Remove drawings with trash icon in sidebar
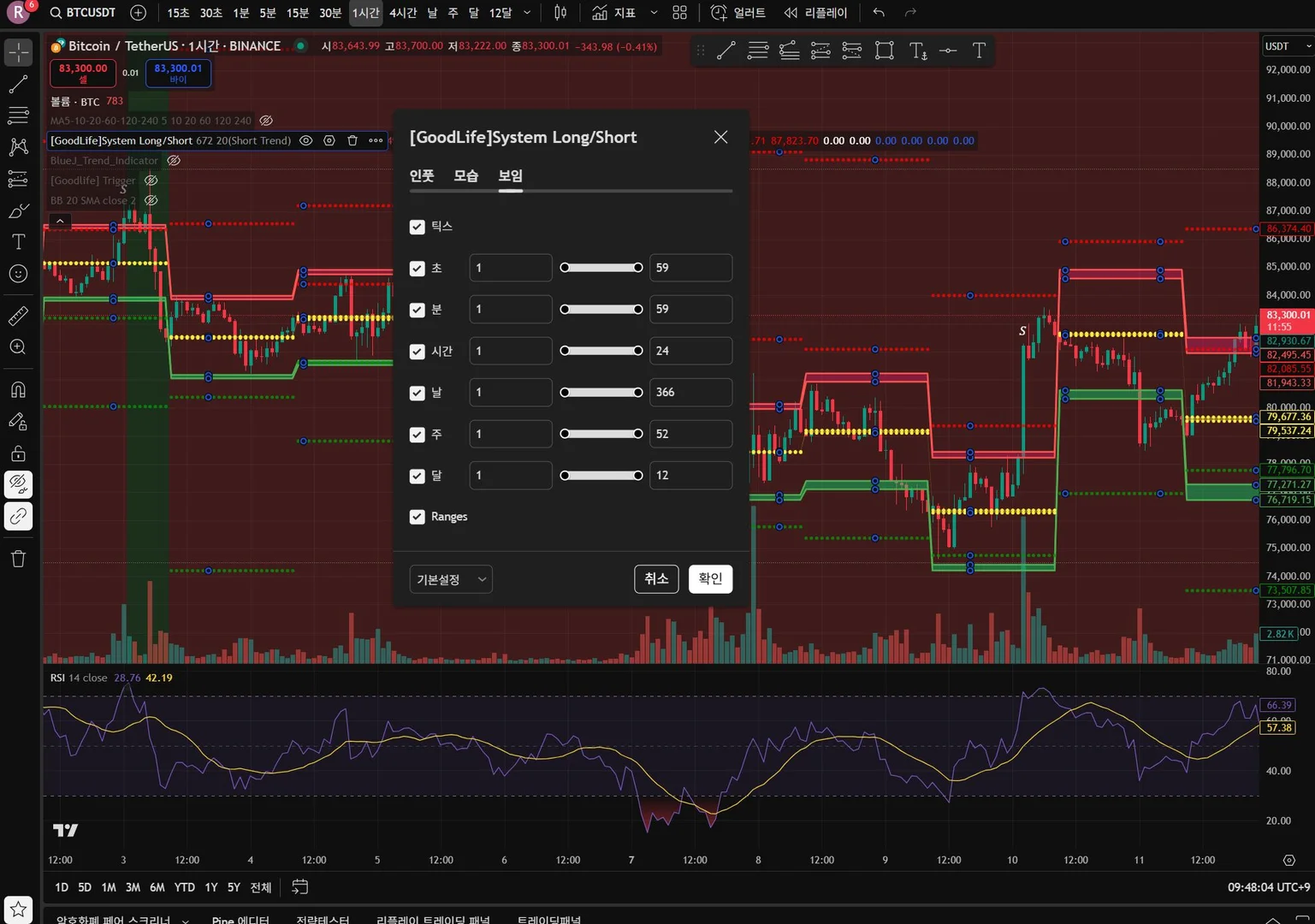Viewport: 1315px width, 924px height. (x=18, y=560)
